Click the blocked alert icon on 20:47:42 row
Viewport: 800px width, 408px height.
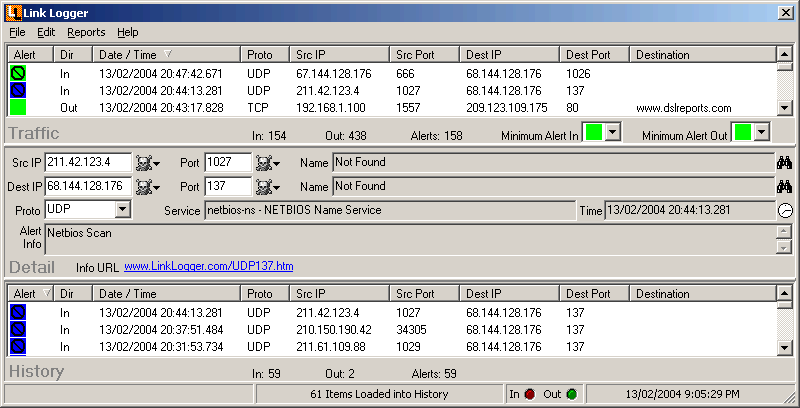(x=18, y=74)
